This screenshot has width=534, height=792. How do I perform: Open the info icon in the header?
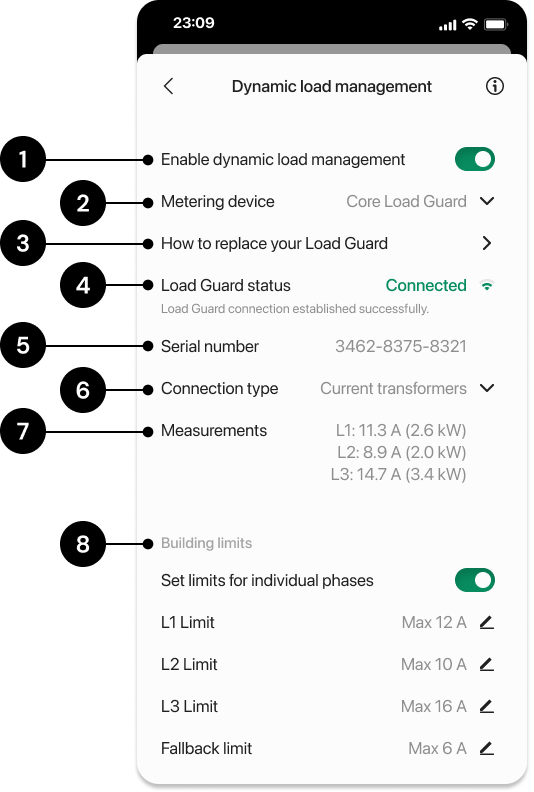click(495, 86)
